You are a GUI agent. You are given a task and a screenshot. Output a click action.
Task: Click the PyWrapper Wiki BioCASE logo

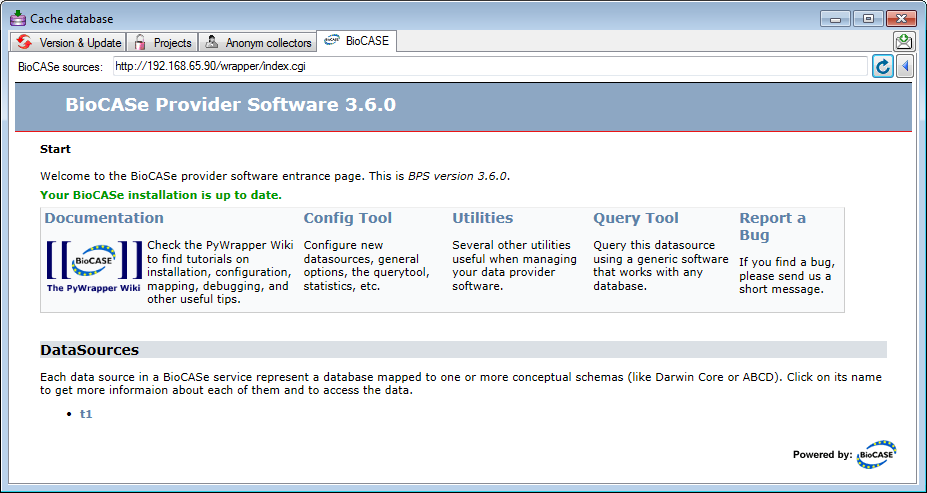tap(93, 260)
